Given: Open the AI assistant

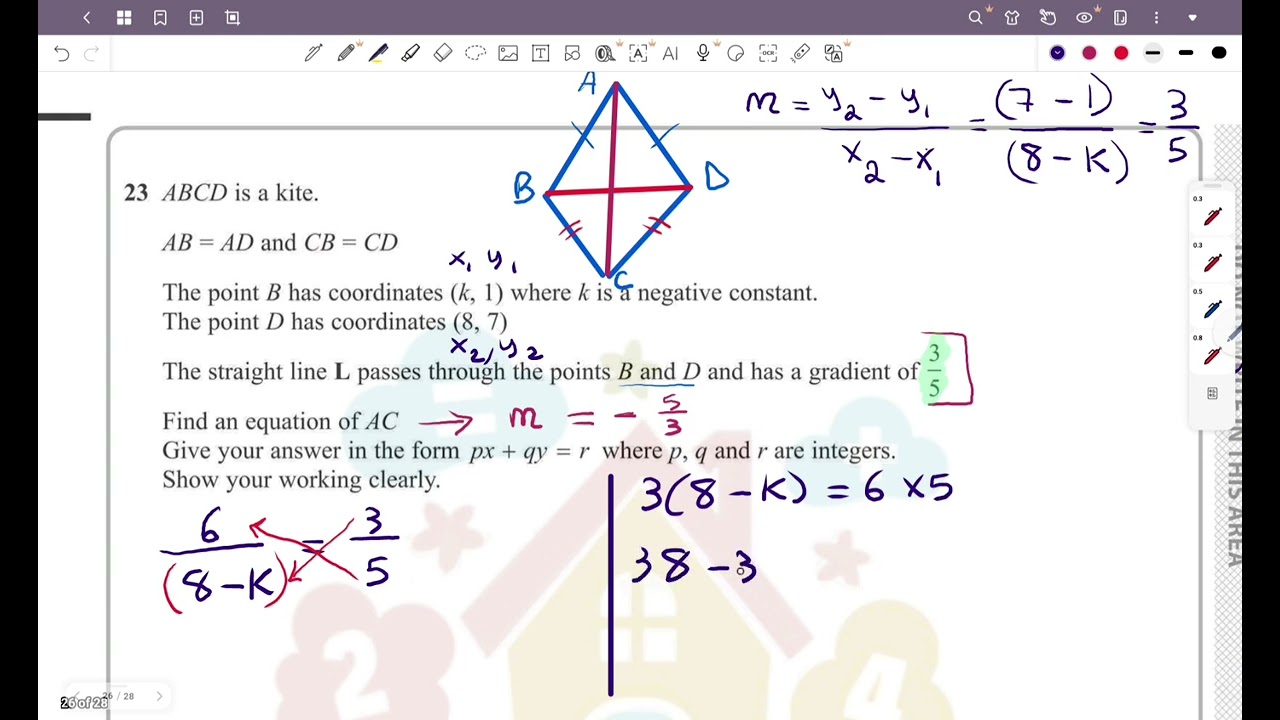Looking at the screenshot, I should (x=670, y=53).
